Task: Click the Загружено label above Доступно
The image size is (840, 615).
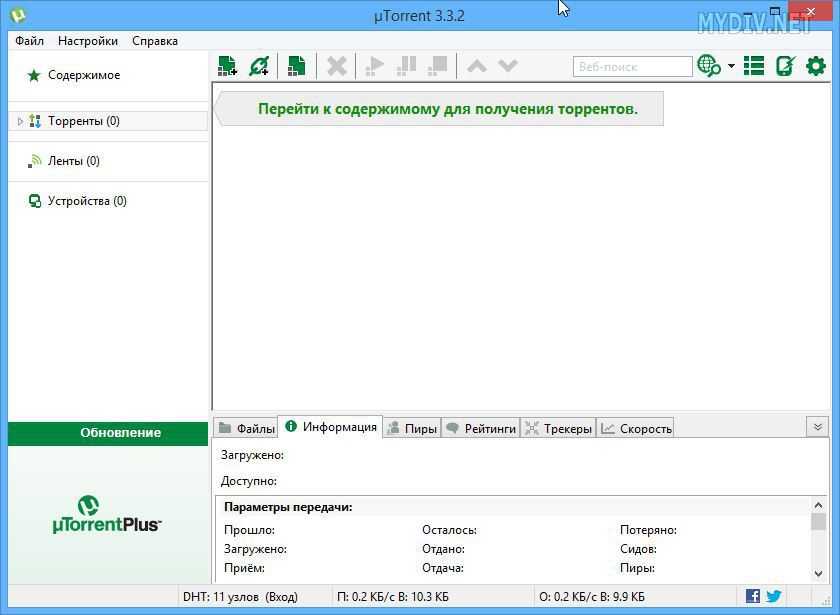Action: [252, 455]
